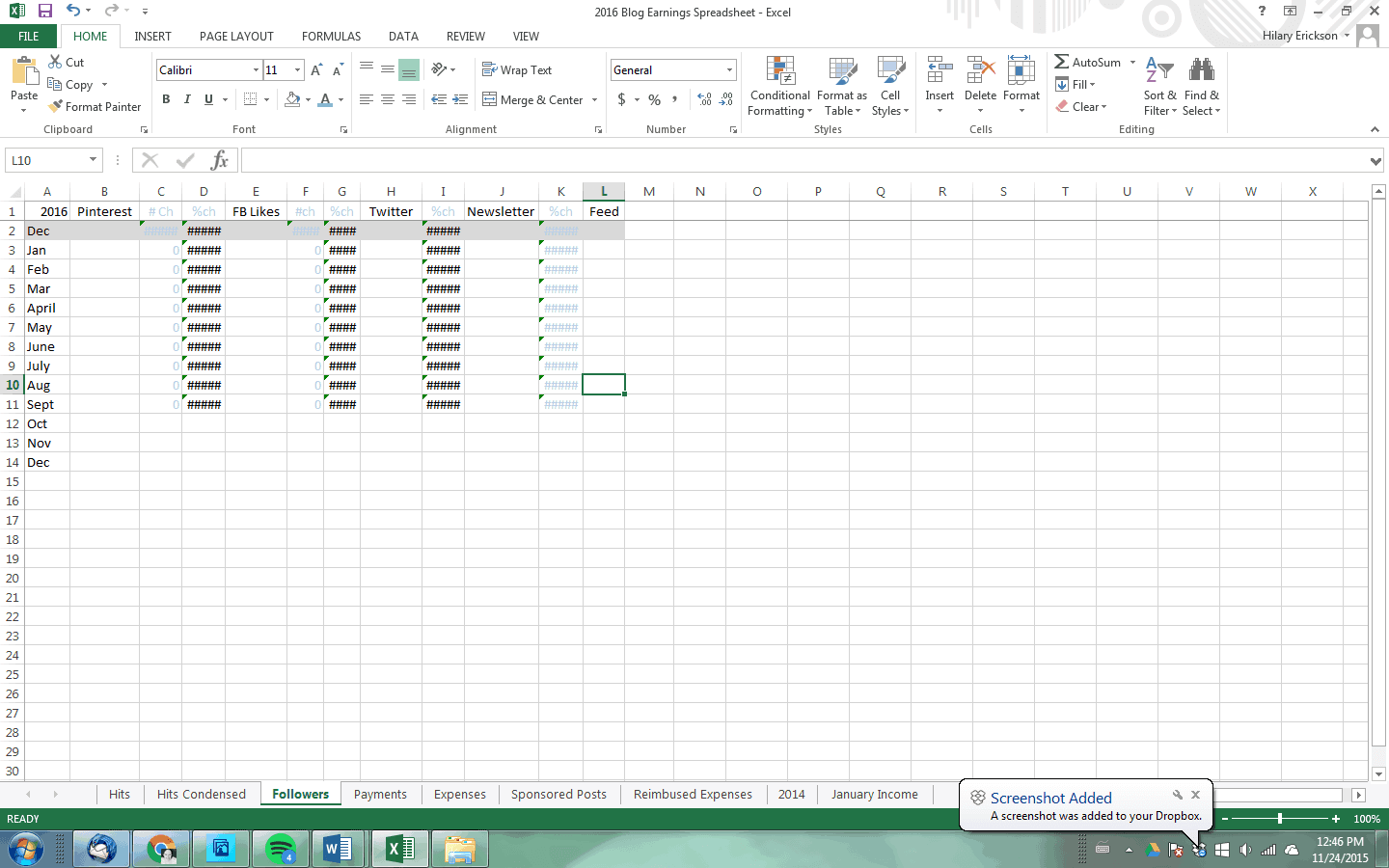Save the workbook with the floppy disk icon

[44, 11]
